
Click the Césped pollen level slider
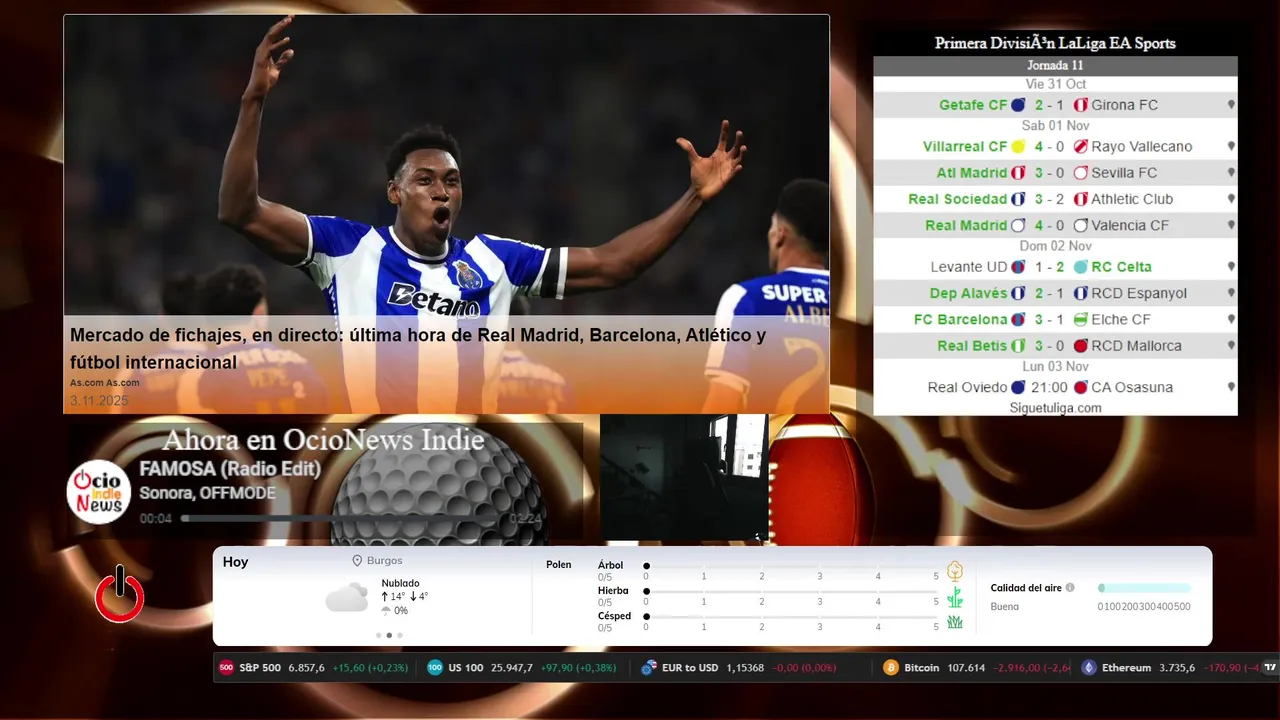(x=791, y=616)
